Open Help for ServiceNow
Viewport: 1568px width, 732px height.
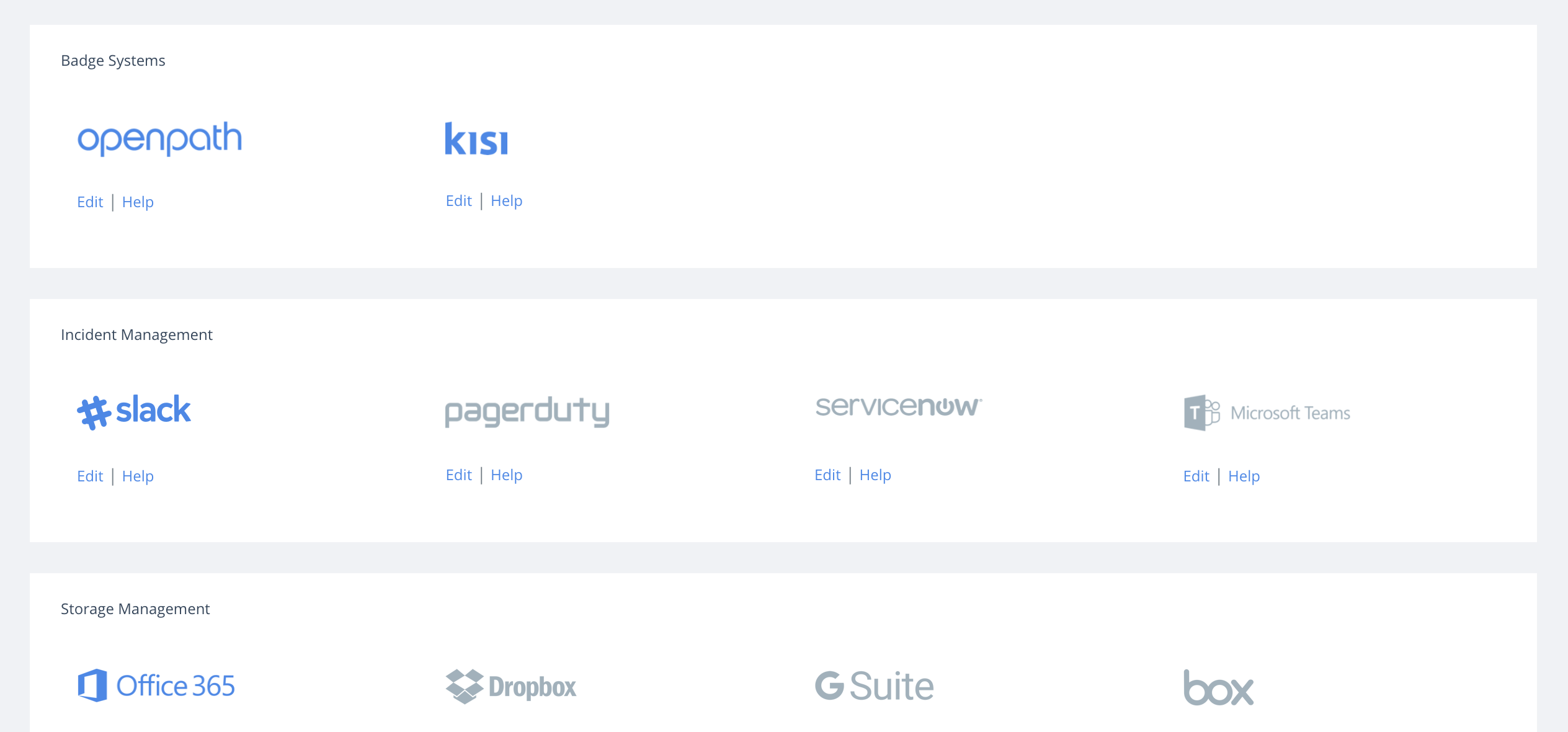pos(875,475)
